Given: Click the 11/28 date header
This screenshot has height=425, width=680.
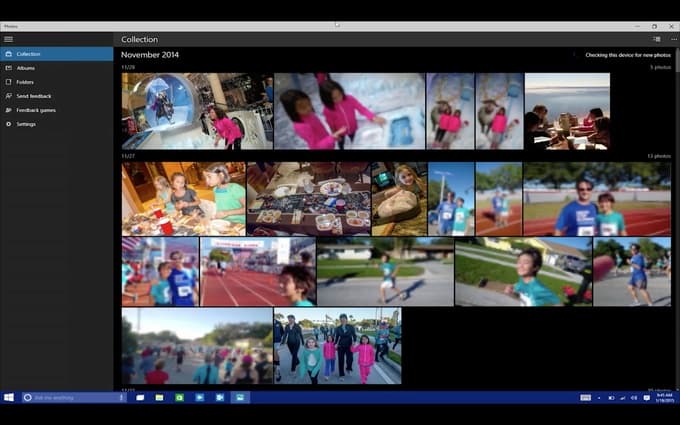Looking at the screenshot, I should tap(128, 67).
